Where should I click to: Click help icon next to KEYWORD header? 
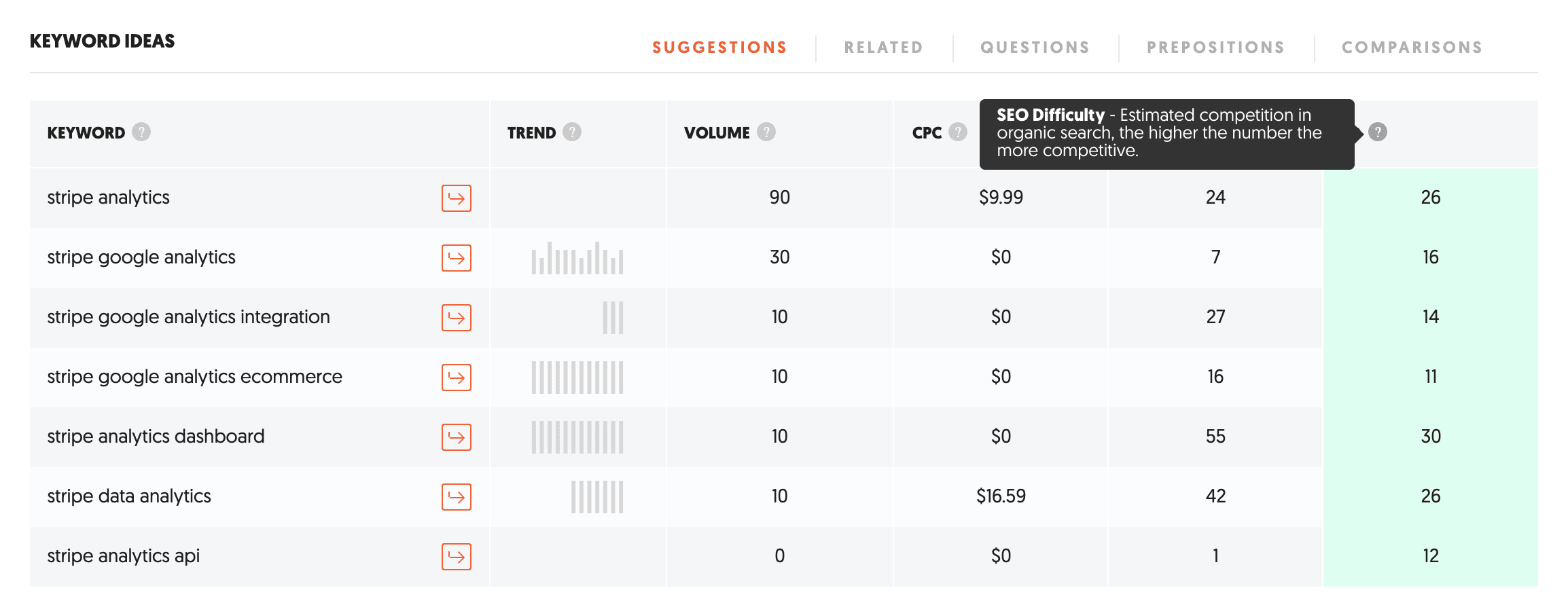141,132
